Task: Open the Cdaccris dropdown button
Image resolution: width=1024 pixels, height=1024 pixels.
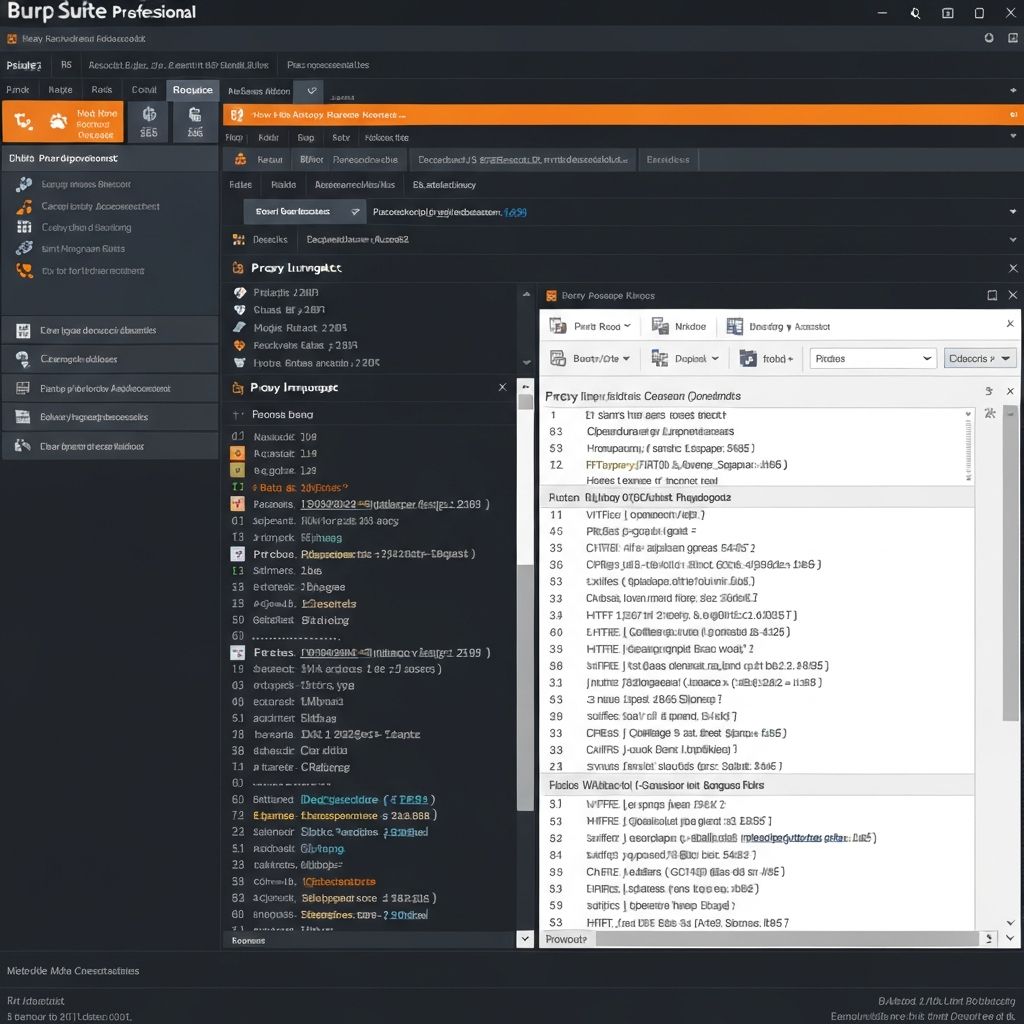Action: pyautogui.click(x=979, y=358)
